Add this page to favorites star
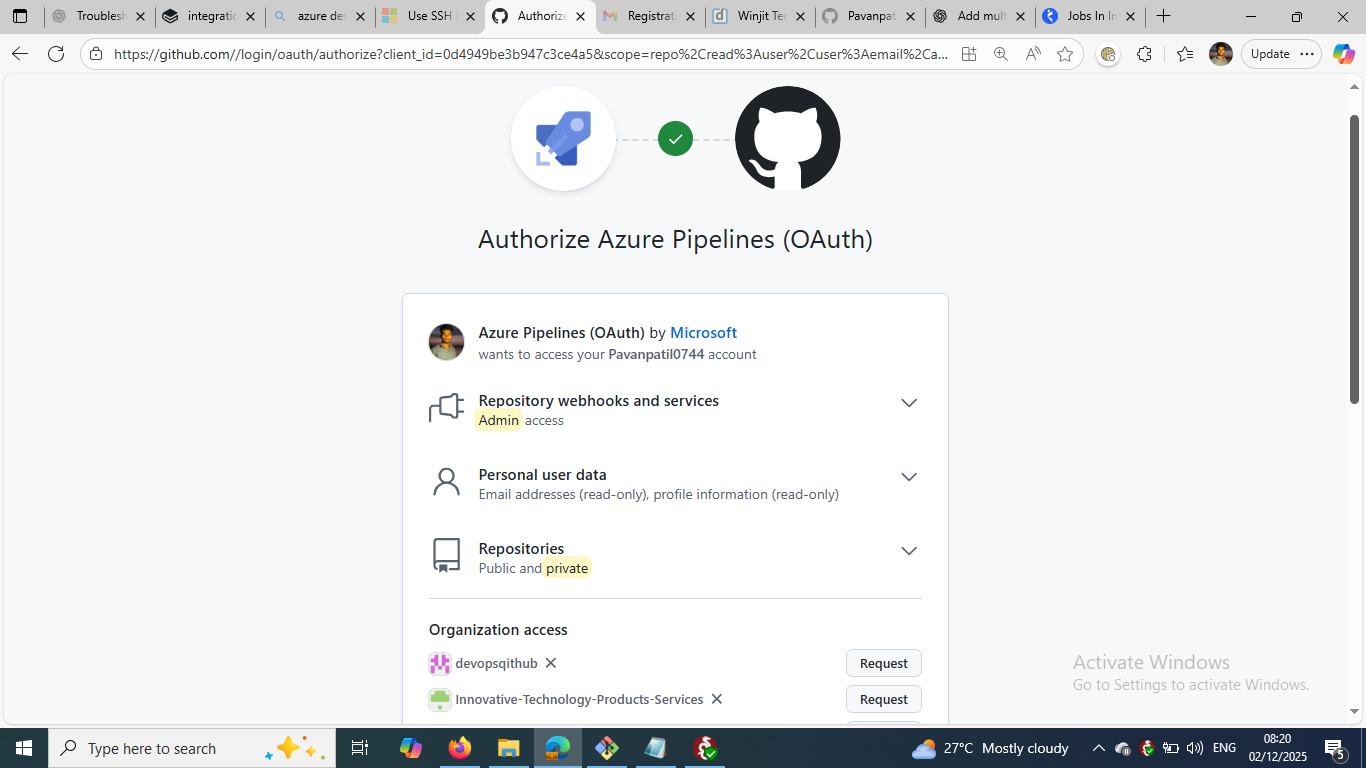Screen dimensions: 1366x768 [1065, 54]
